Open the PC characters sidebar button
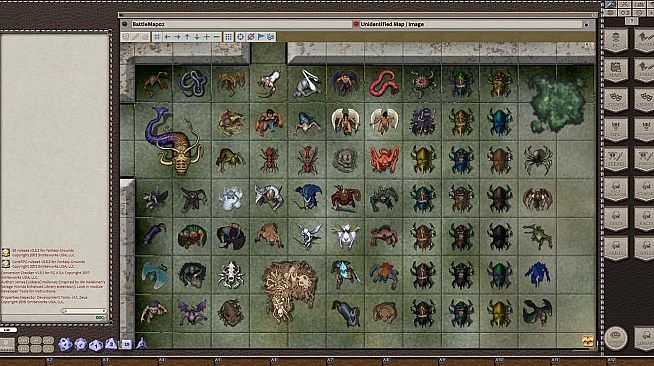Image resolution: width=654 pixels, height=366 pixels. (x=616, y=41)
